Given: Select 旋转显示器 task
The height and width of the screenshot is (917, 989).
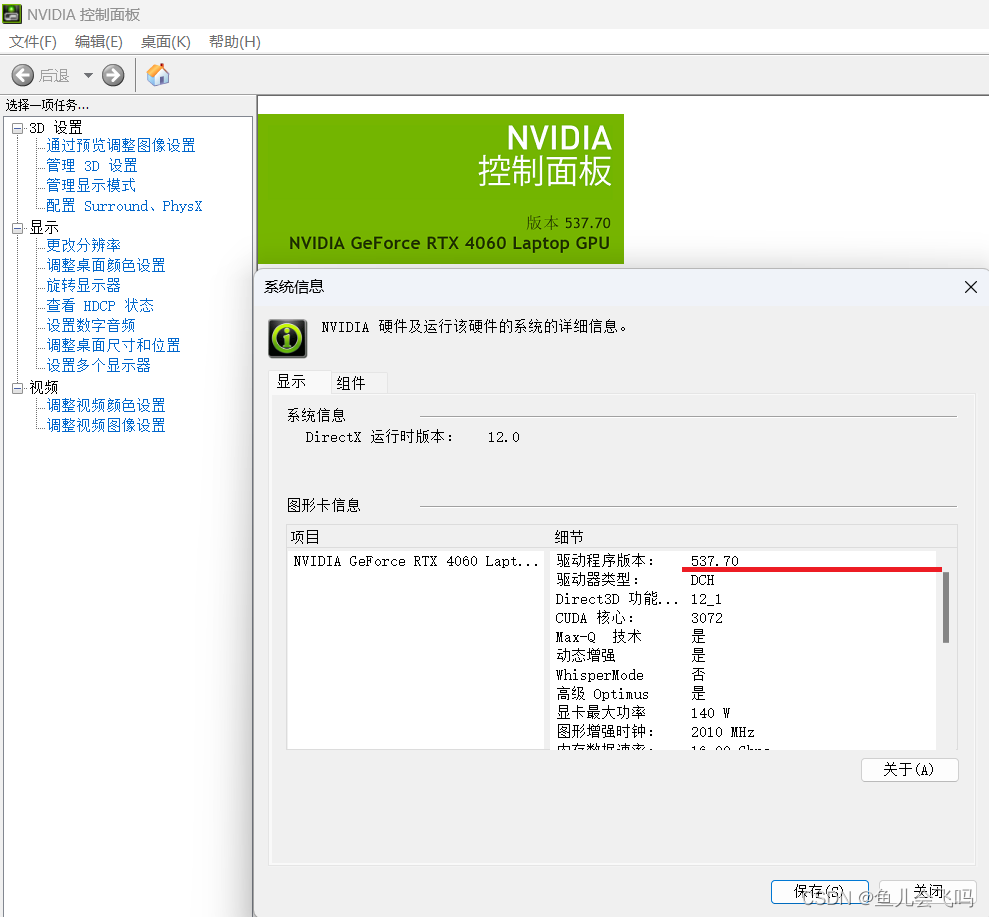Looking at the screenshot, I should (x=83, y=286).
